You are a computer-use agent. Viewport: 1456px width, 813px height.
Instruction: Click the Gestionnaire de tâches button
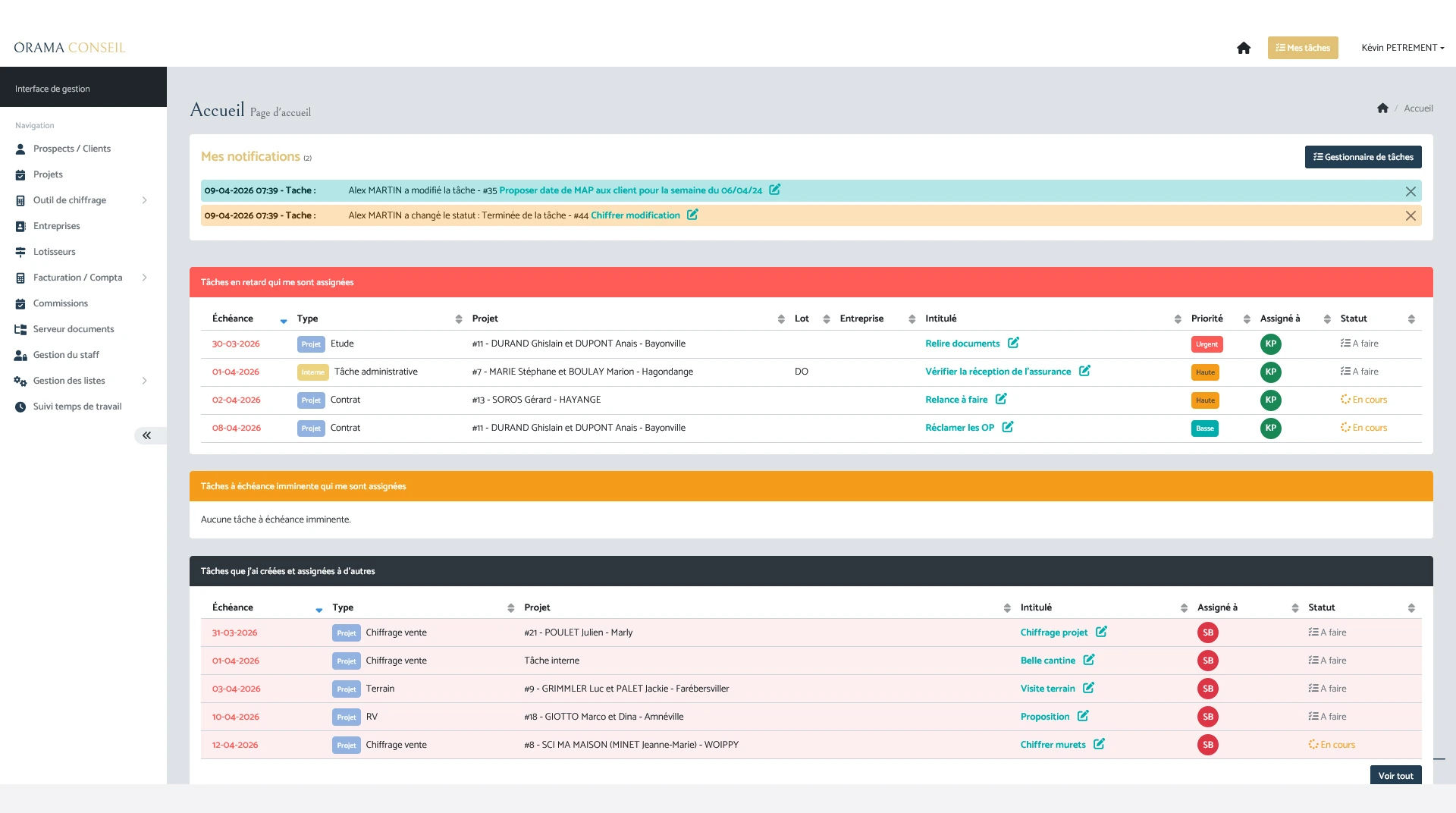1363,157
